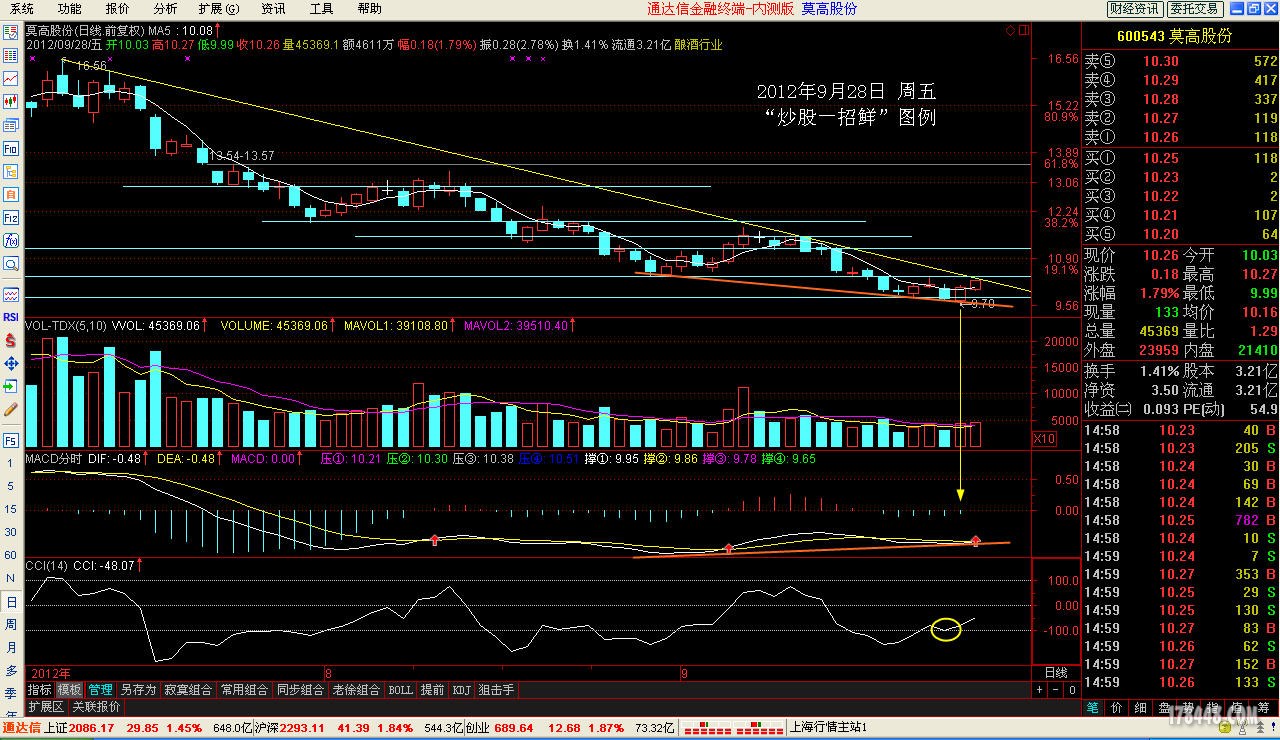Select the 细 detail tab in right panel

[x=1141, y=708]
